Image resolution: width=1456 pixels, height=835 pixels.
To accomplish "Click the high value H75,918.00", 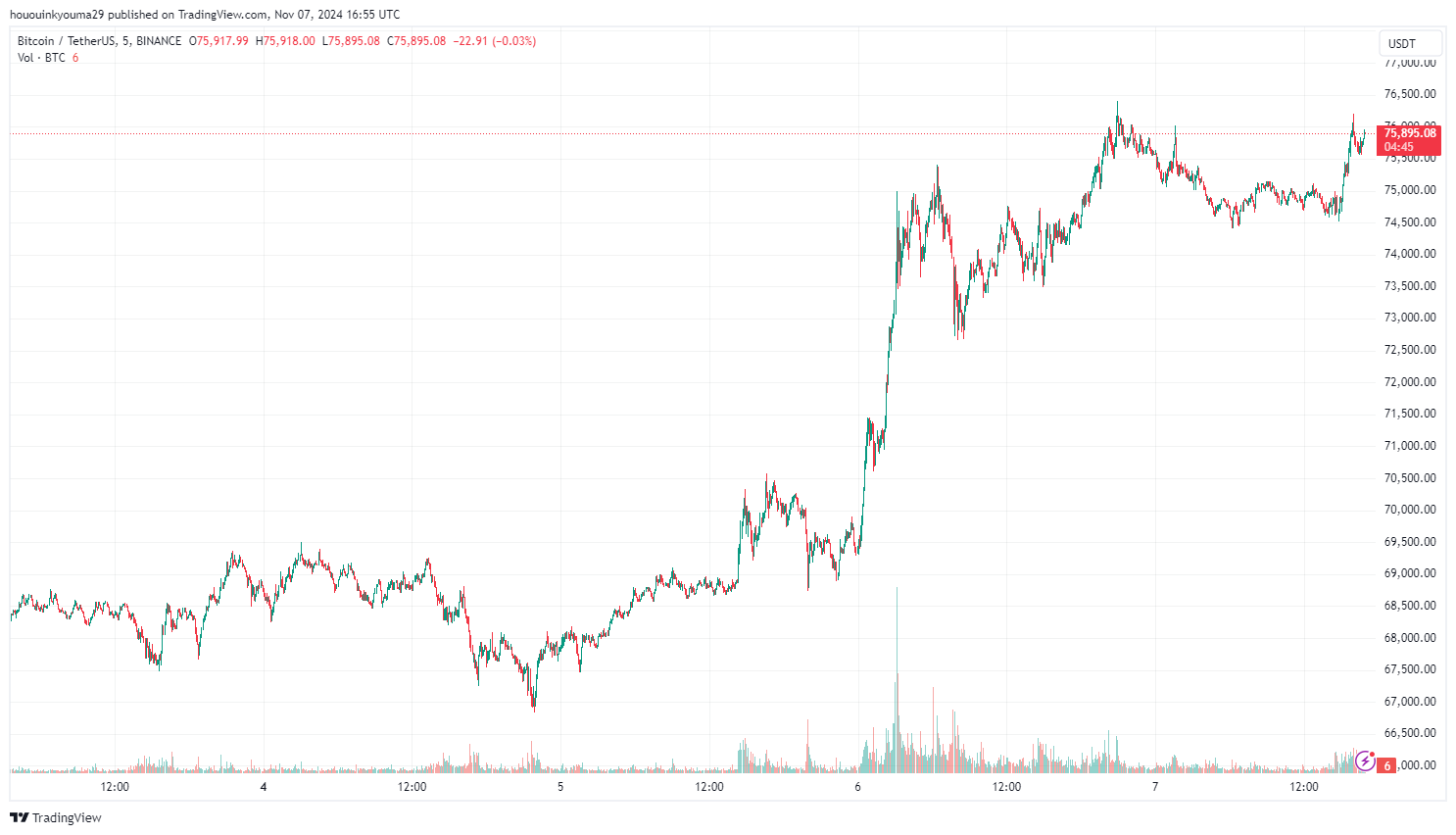I will point(286,41).
